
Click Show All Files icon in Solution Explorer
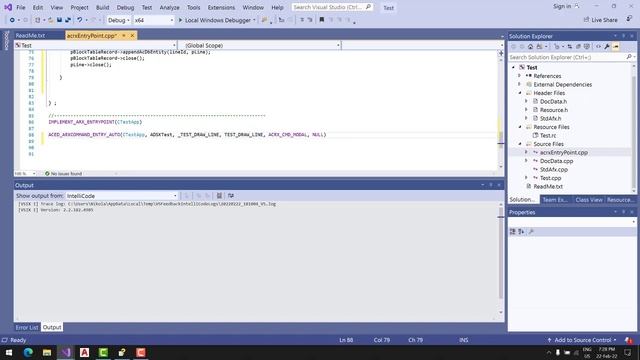pos(587,47)
